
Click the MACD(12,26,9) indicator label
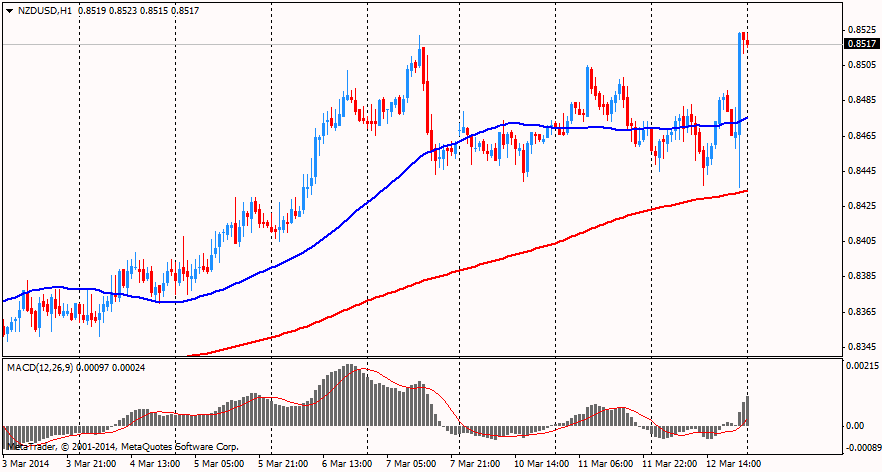click(40, 367)
